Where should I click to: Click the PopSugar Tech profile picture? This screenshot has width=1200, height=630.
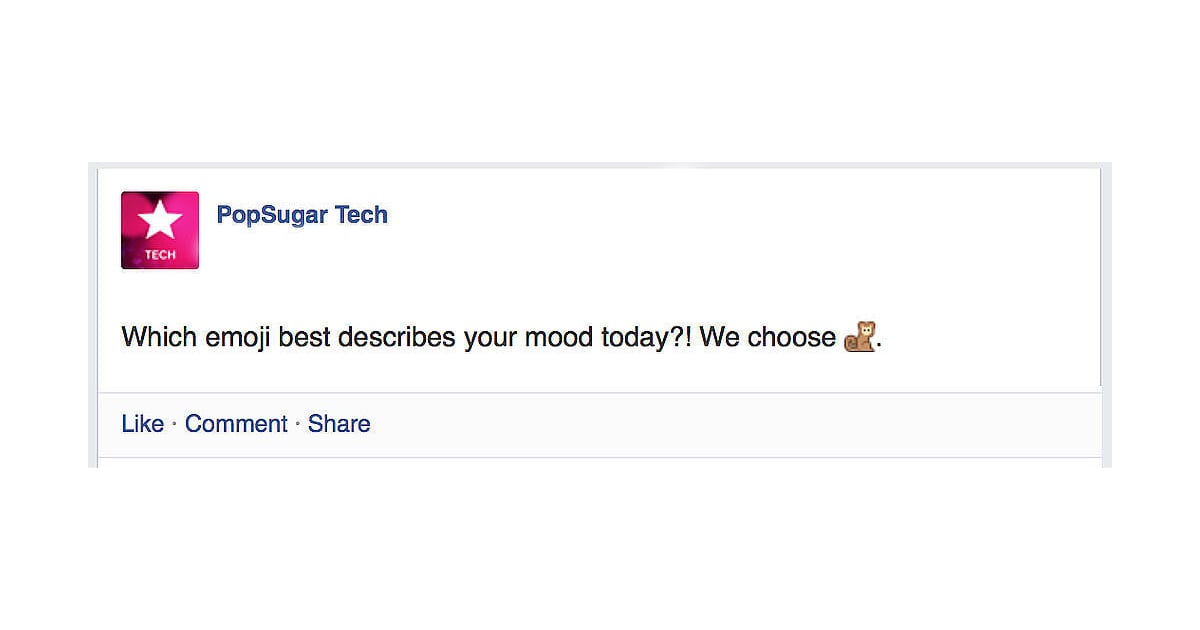(x=159, y=230)
